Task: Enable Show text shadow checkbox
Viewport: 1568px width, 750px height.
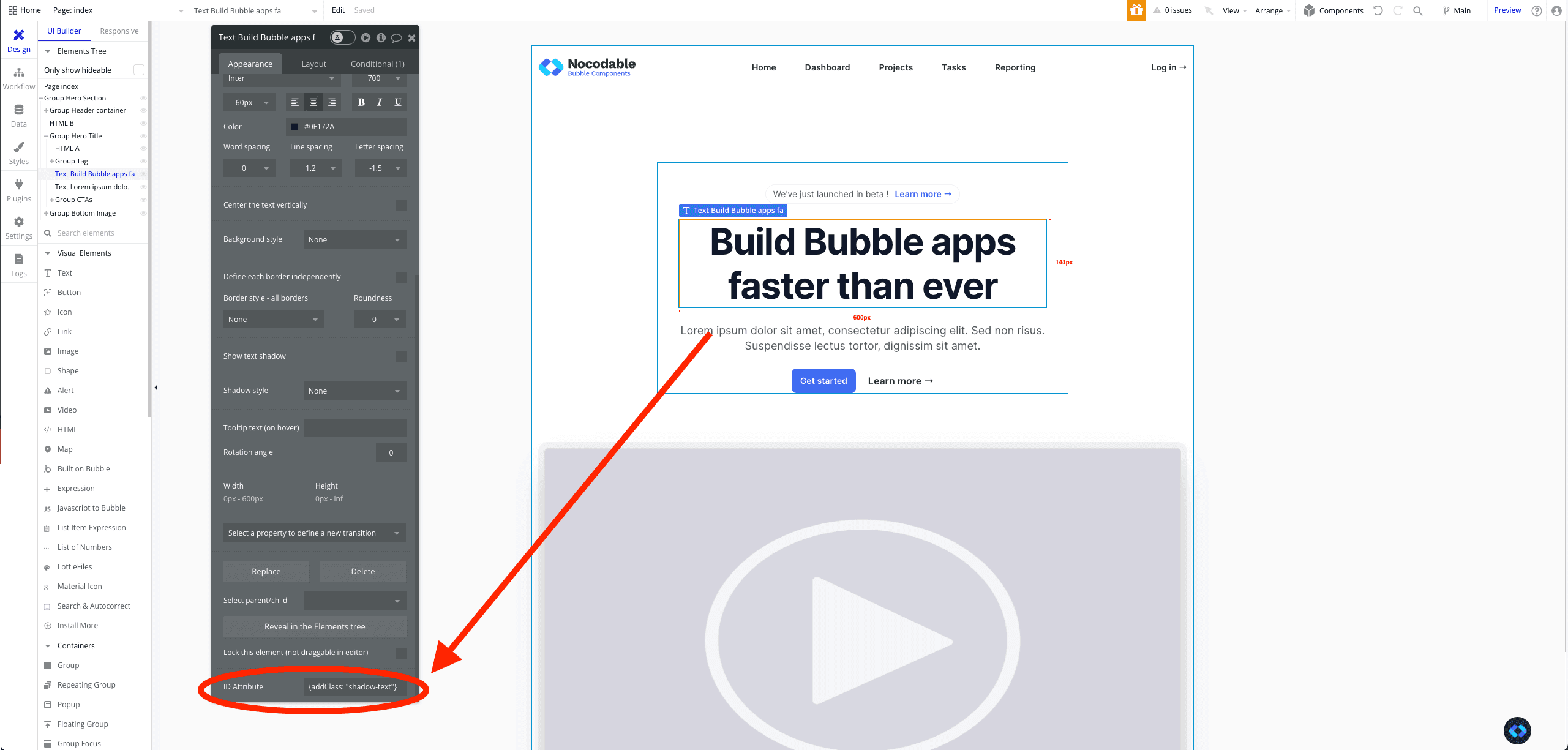Action: (401, 356)
